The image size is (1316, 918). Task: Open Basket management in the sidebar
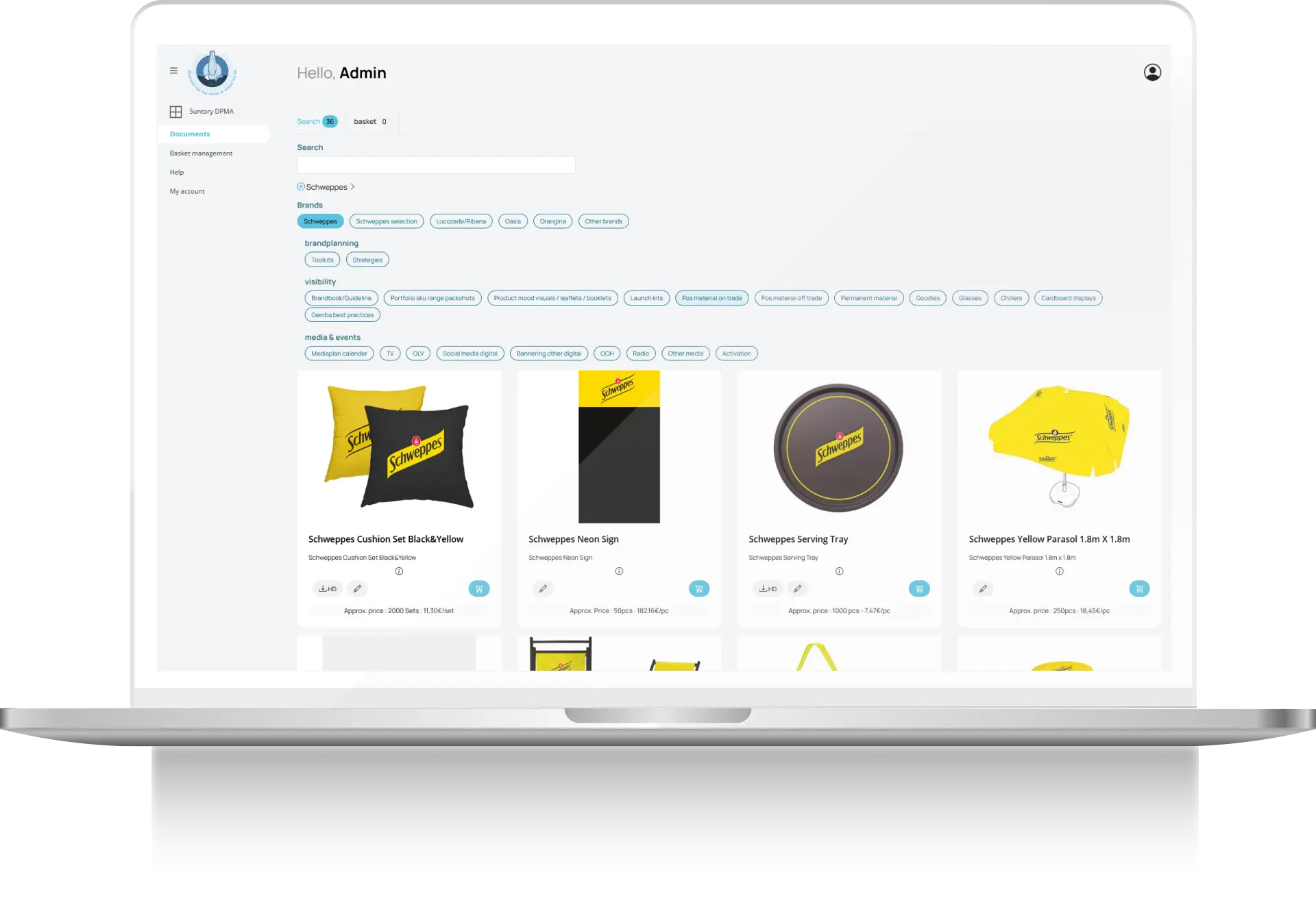(201, 153)
